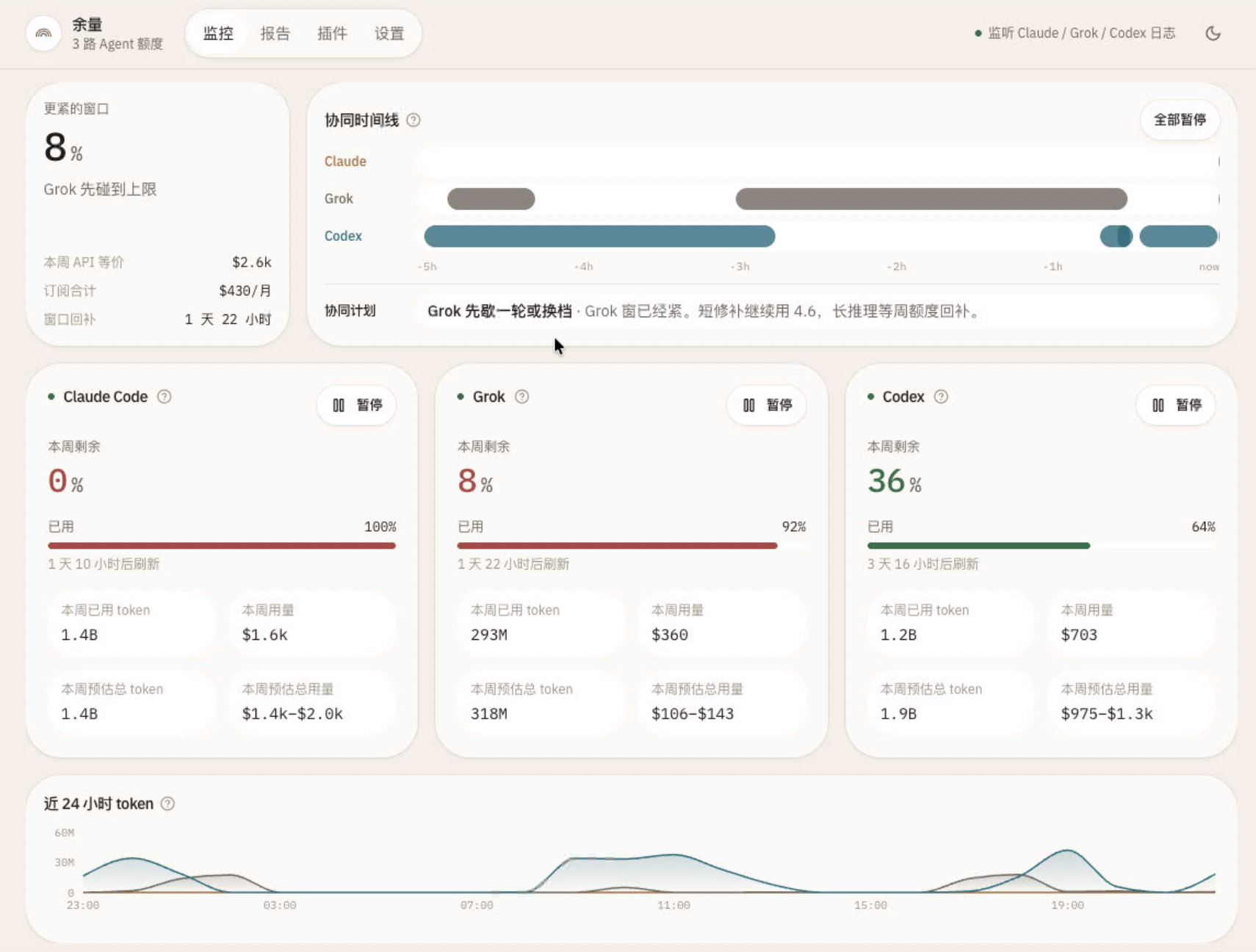Click the small round Codex timeline segment

(x=1116, y=236)
